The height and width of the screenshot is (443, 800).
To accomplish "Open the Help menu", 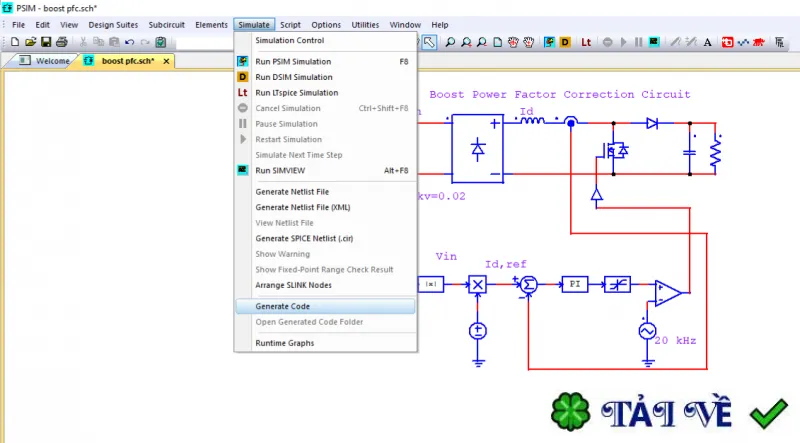I will coord(439,24).
